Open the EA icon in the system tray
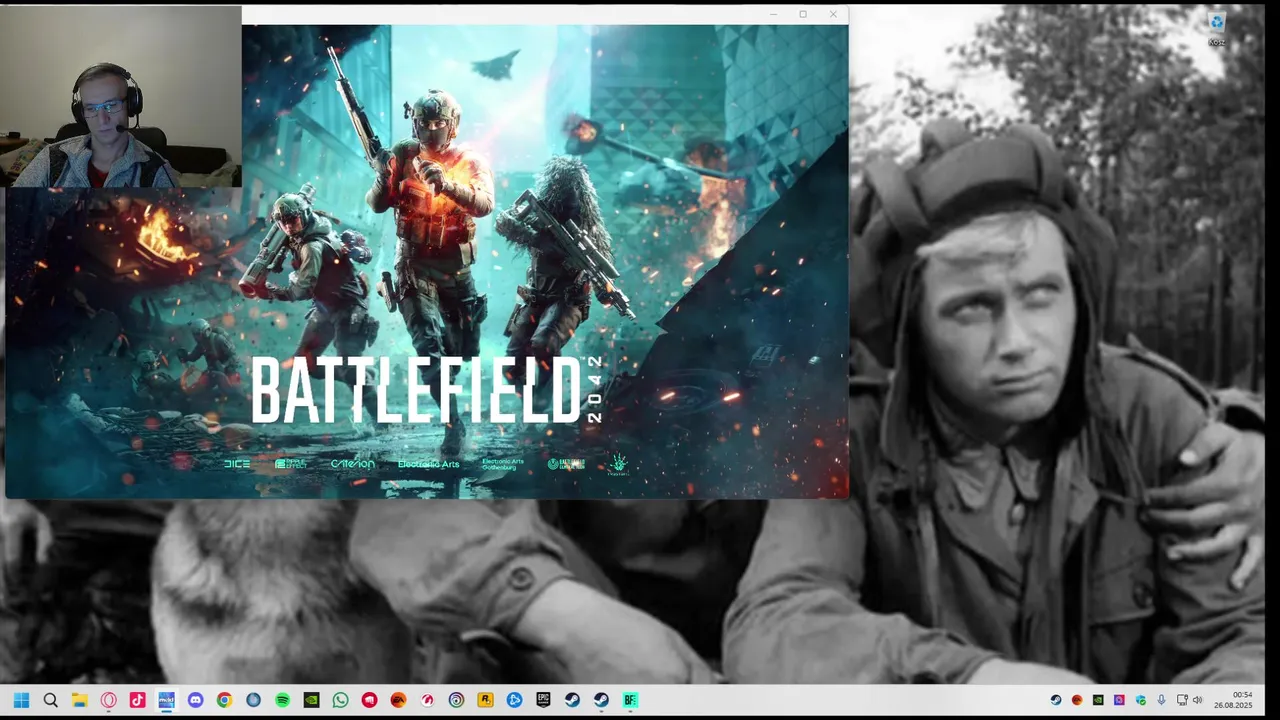Viewport: 1280px width, 720px height. pos(1077,700)
